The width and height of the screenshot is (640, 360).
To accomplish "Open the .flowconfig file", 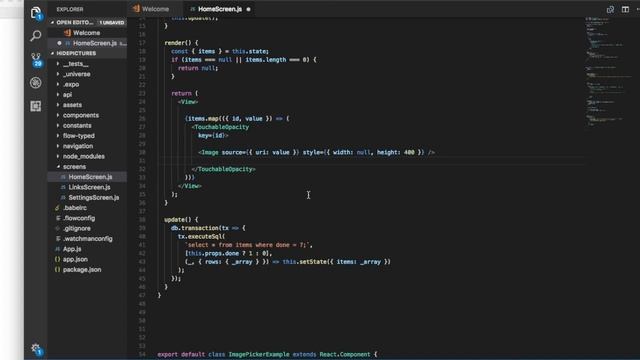I will (x=88, y=218).
